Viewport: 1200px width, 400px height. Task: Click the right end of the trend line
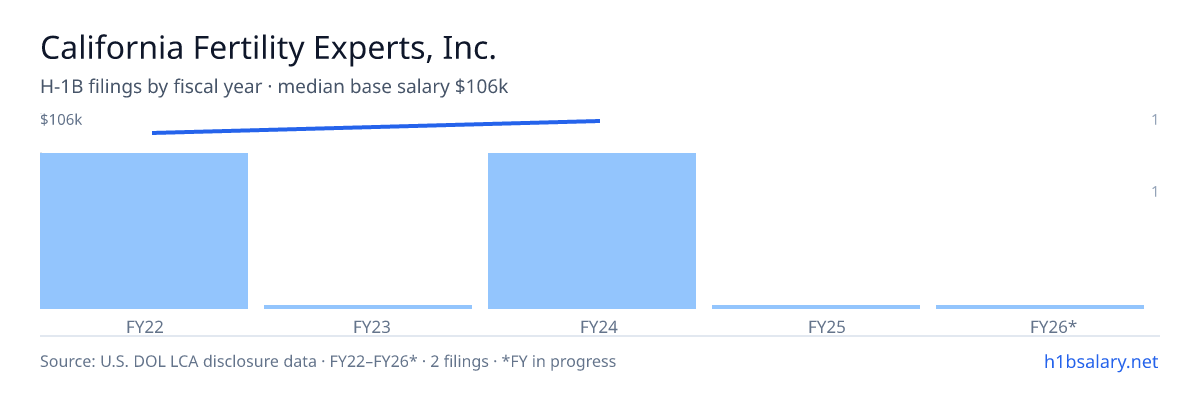click(x=599, y=121)
